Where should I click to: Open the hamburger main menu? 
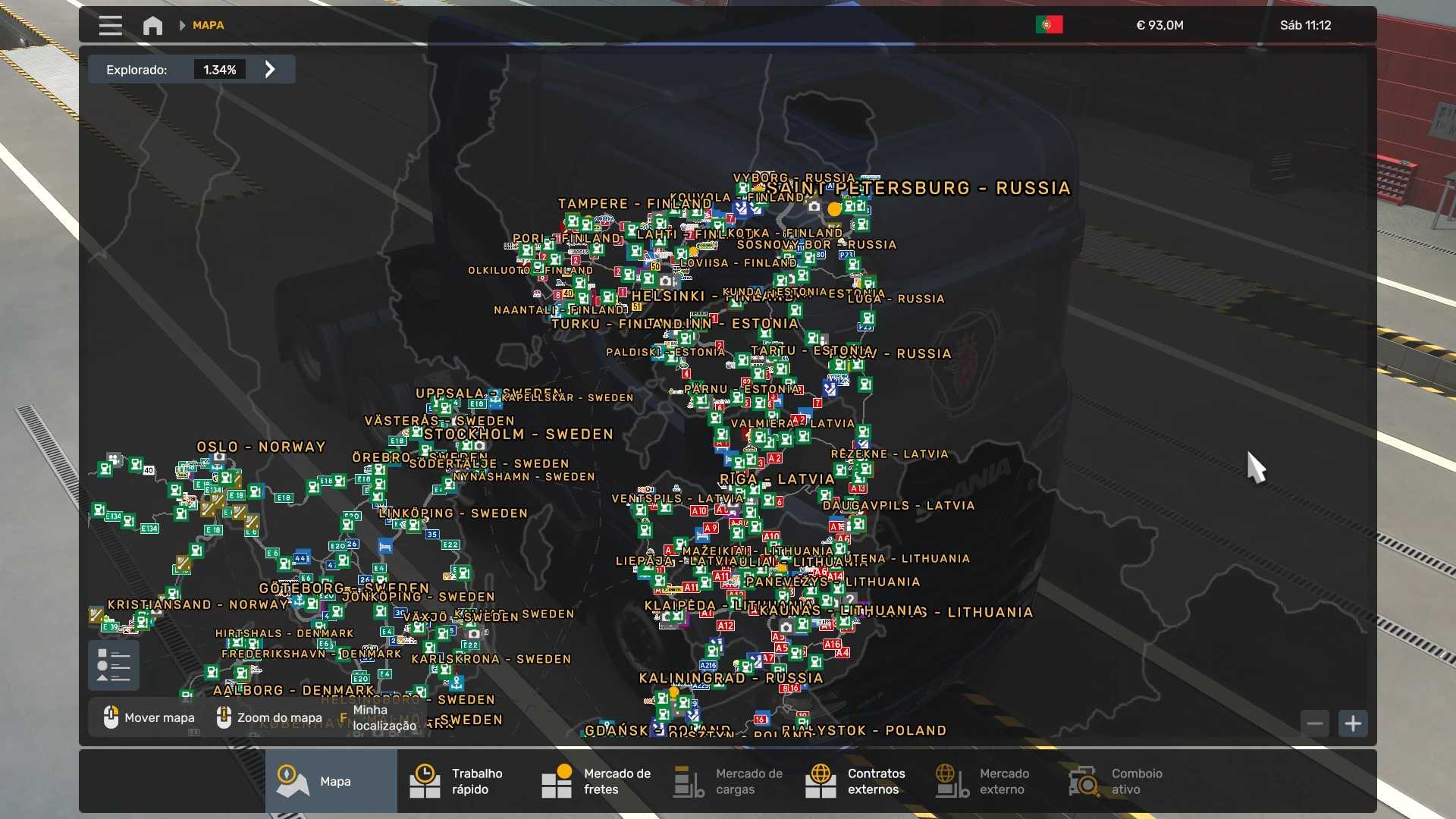coord(110,26)
